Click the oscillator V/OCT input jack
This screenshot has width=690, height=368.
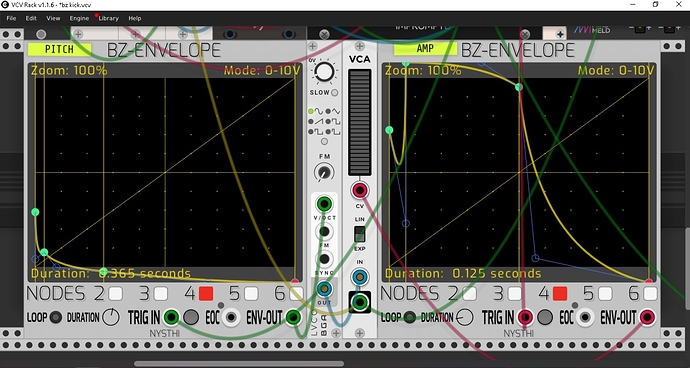pyautogui.click(x=324, y=204)
